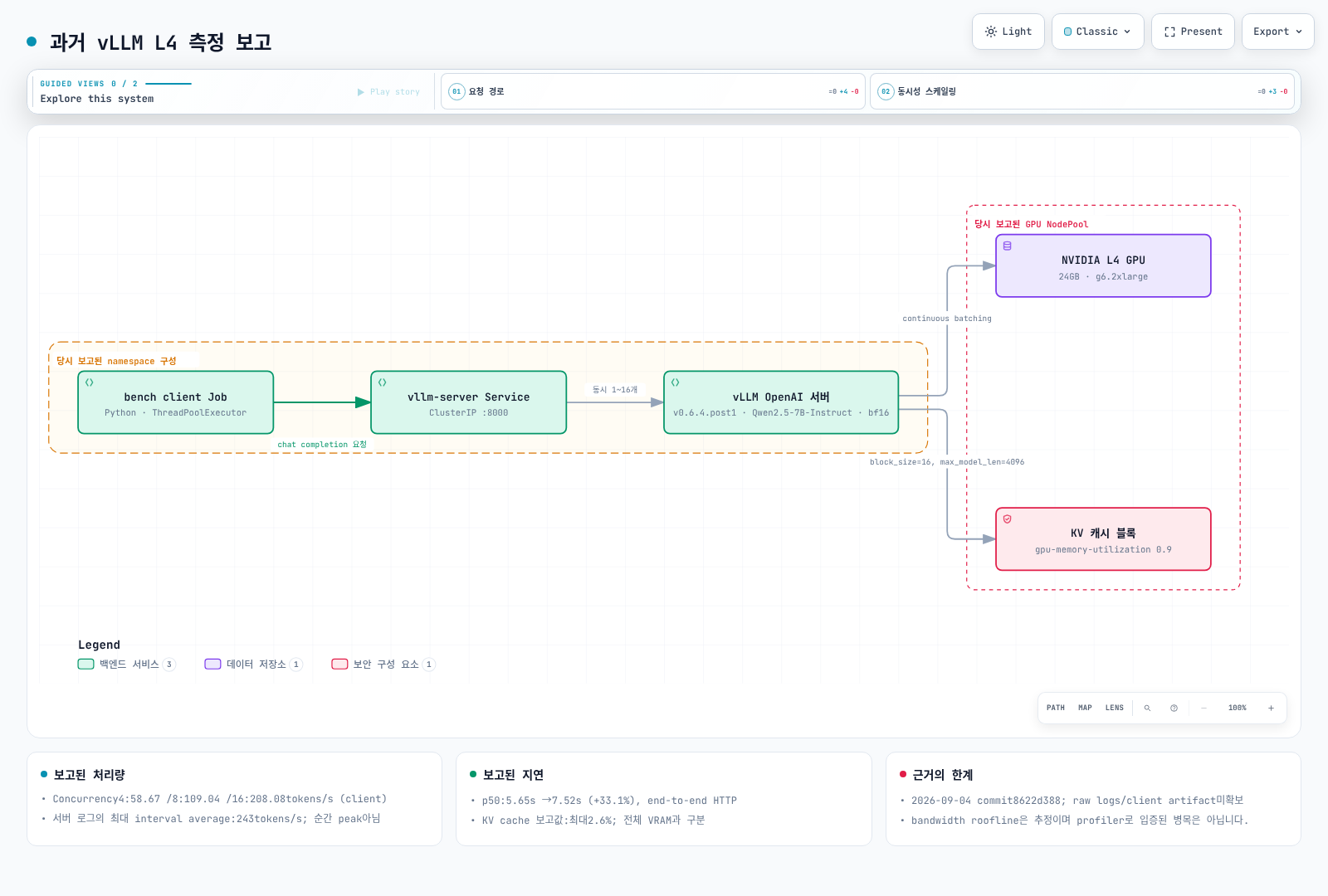Click Play story
Image resolution: width=1328 pixels, height=896 pixels.
pos(388,92)
